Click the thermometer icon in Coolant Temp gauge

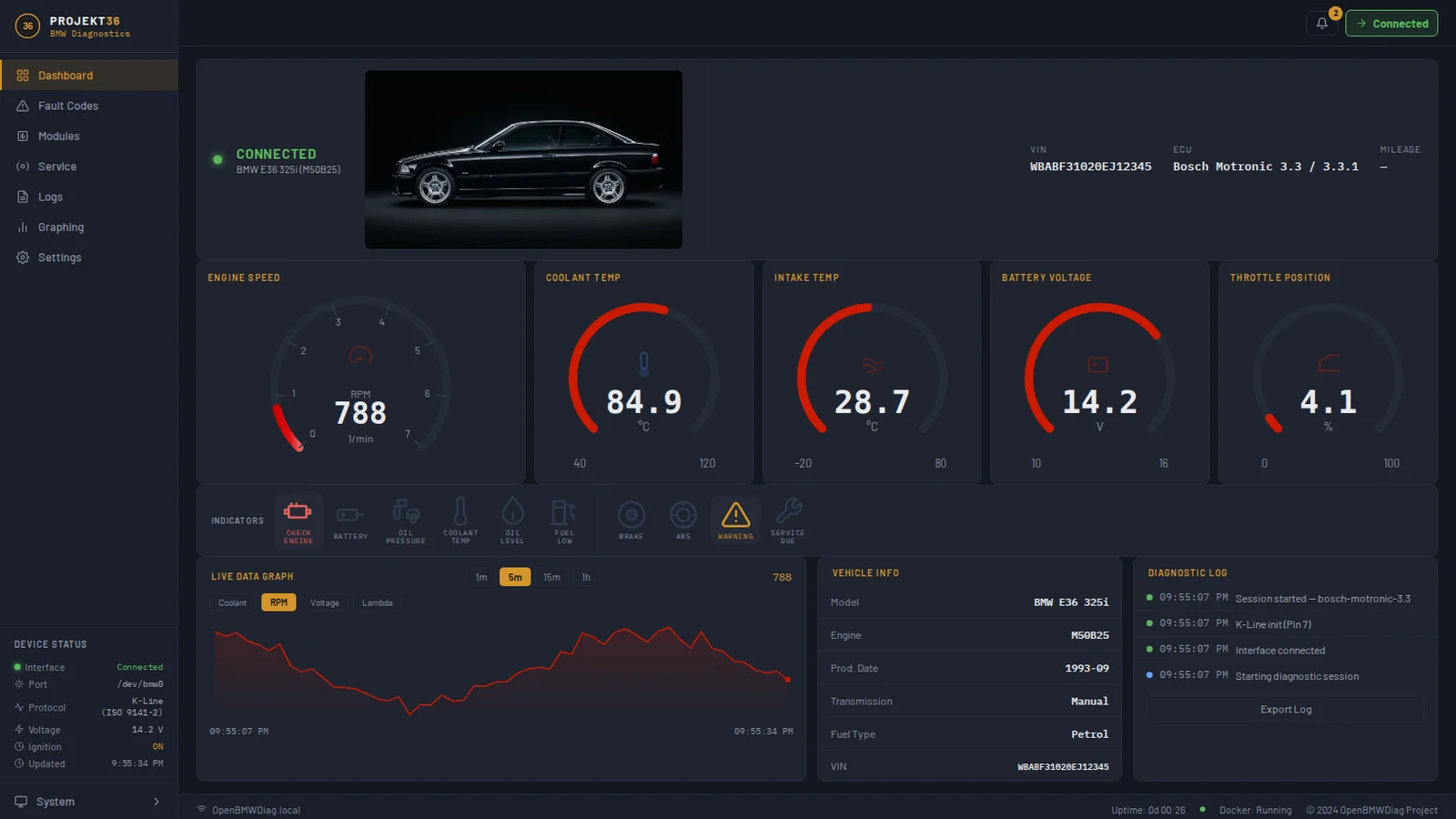click(x=644, y=364)
